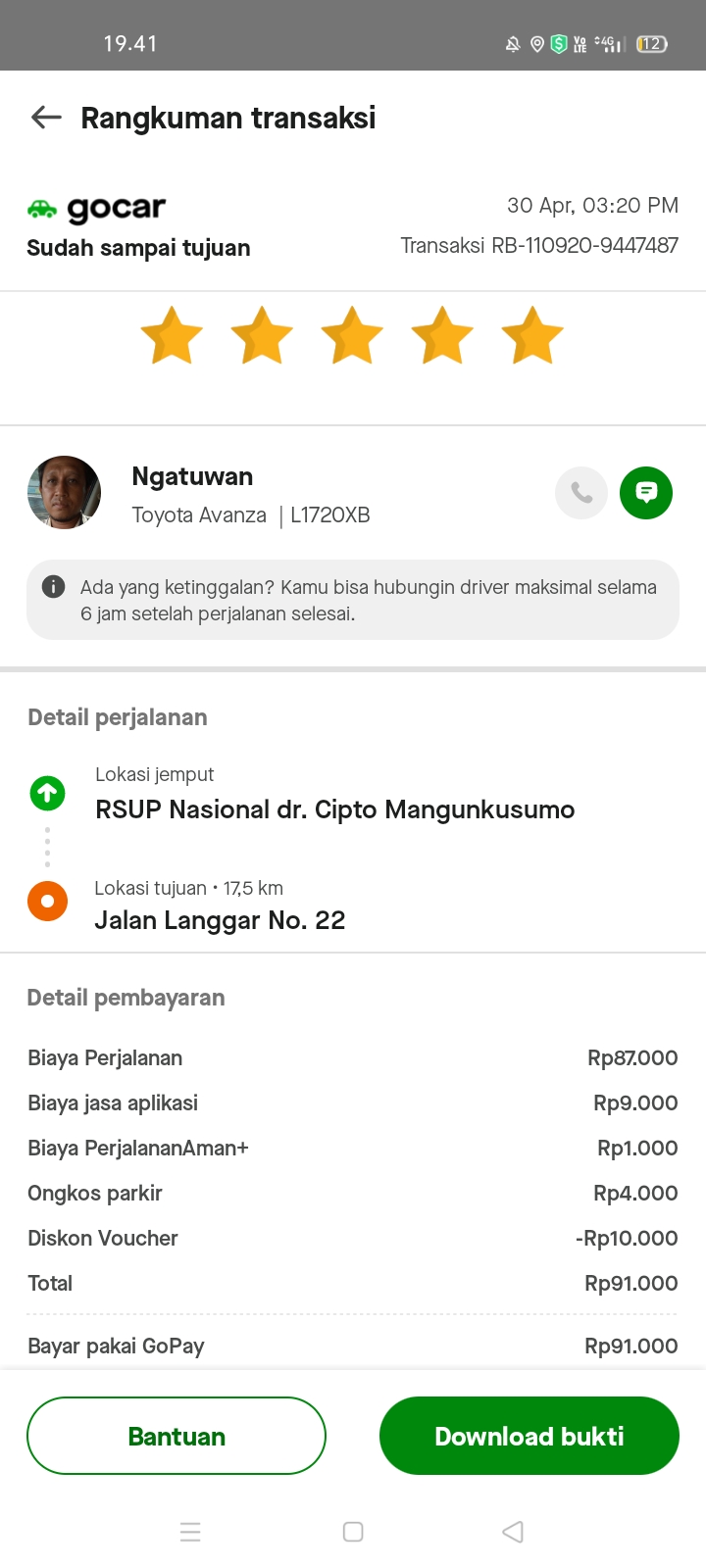The height and width of the screenshot is (1568, 706).
Task: Tap the destination Jalan Langgar No. 22
Action: point(220,920)
